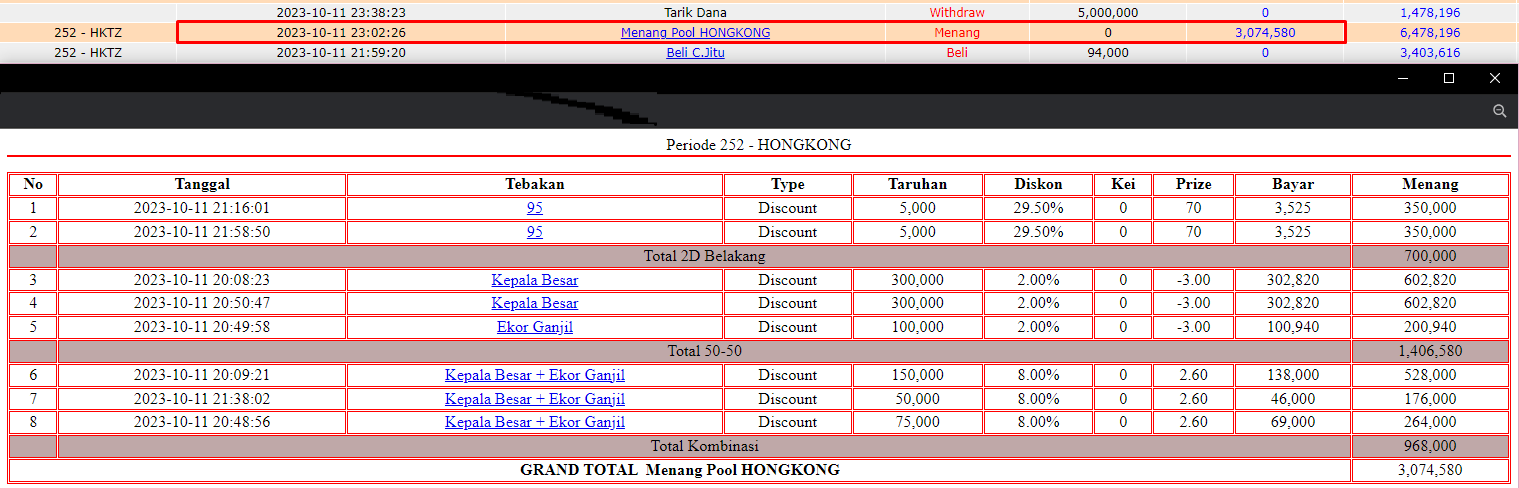Viewport: 1519px width, 488px height.
Task: Open Kepala Besar link in row 4
Action: 535,303
